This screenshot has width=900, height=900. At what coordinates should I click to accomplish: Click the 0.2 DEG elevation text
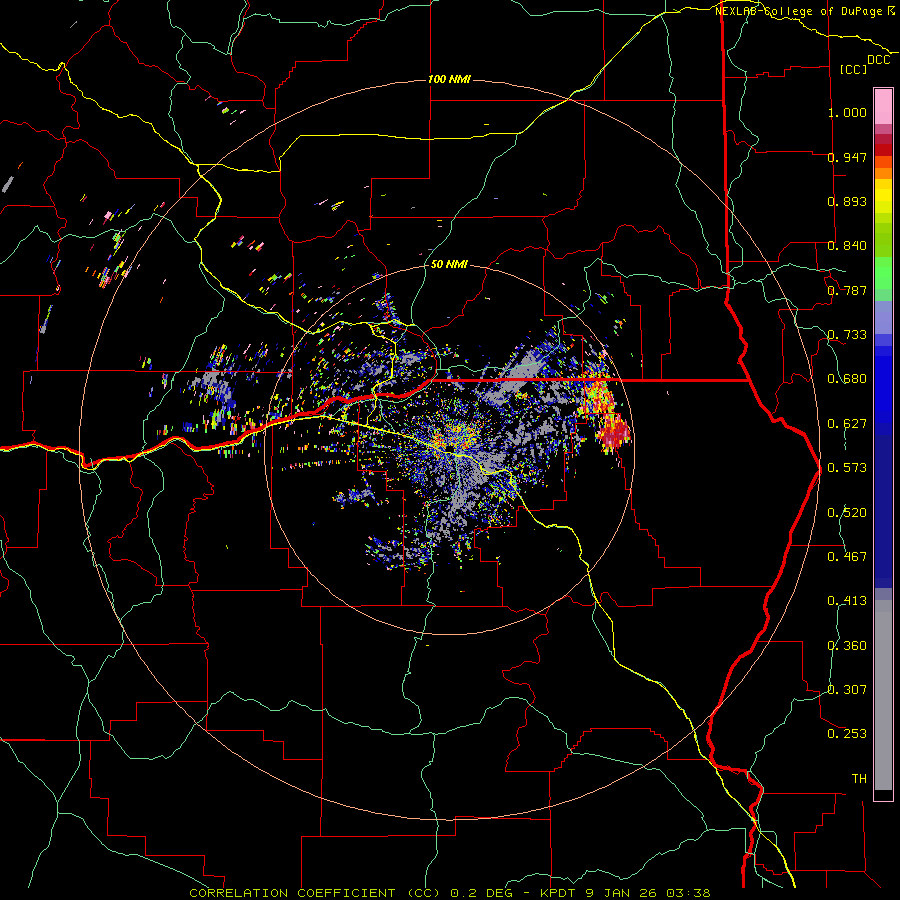point(481,893)
